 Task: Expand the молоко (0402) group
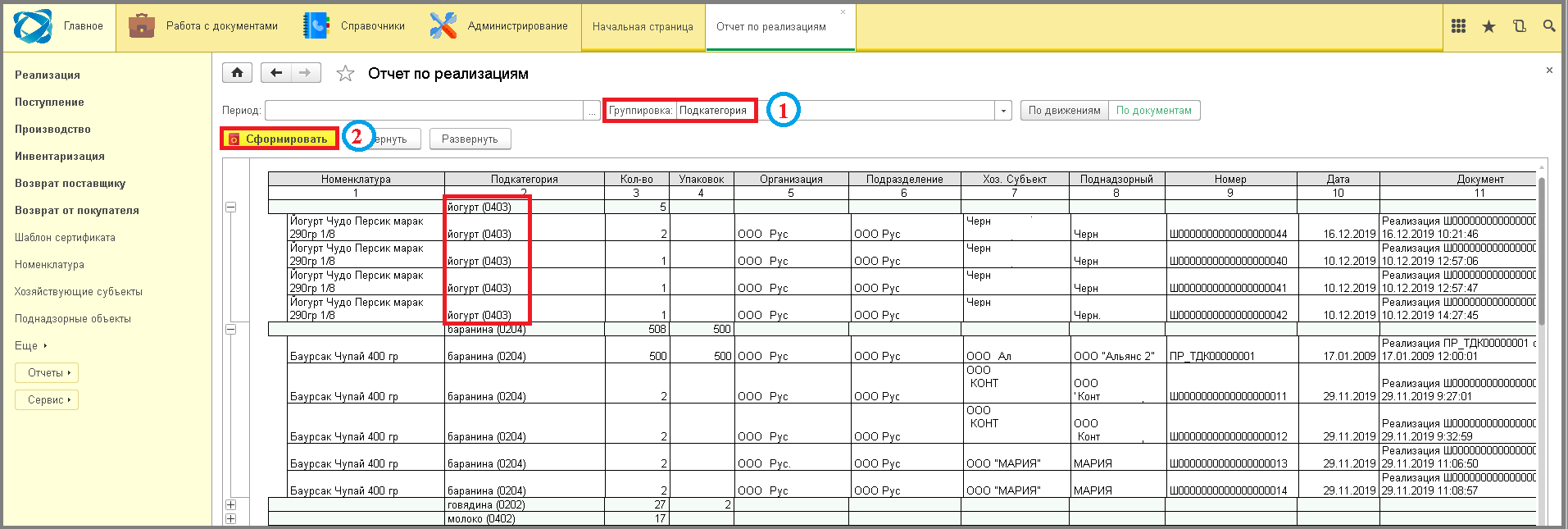click(x=230, y=518)
